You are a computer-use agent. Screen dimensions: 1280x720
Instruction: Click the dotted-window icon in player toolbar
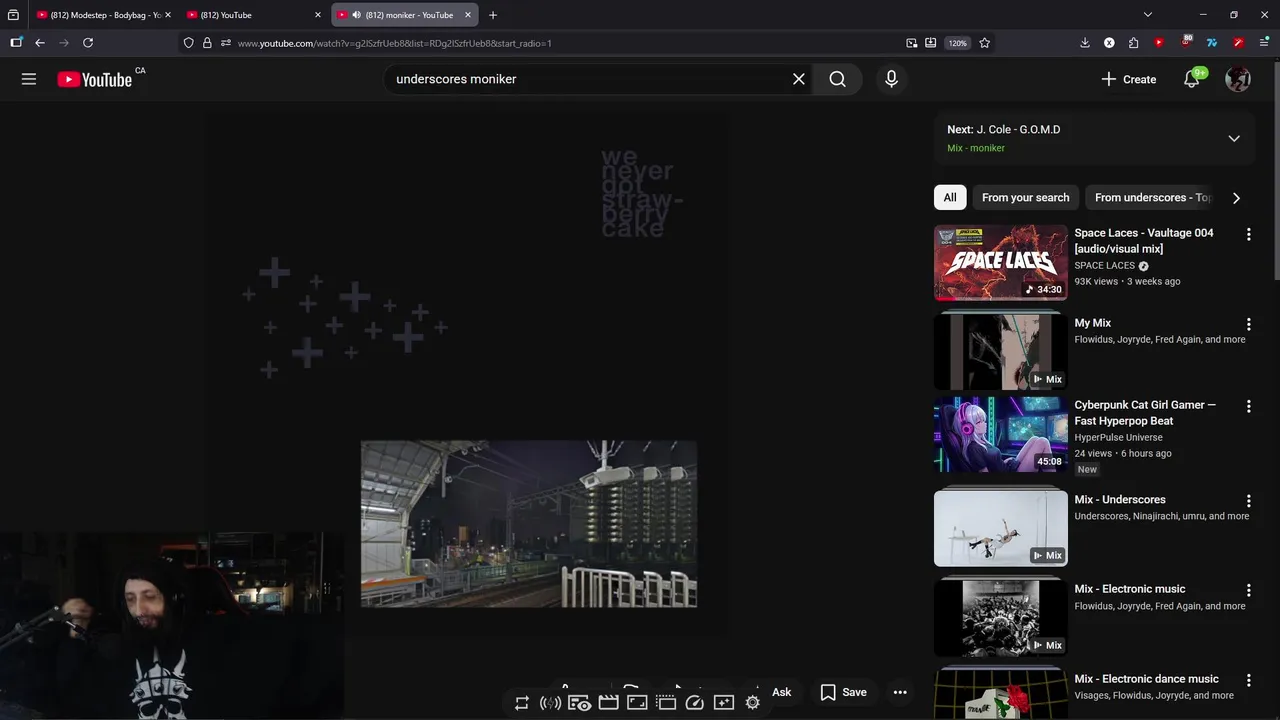point(666,703)
